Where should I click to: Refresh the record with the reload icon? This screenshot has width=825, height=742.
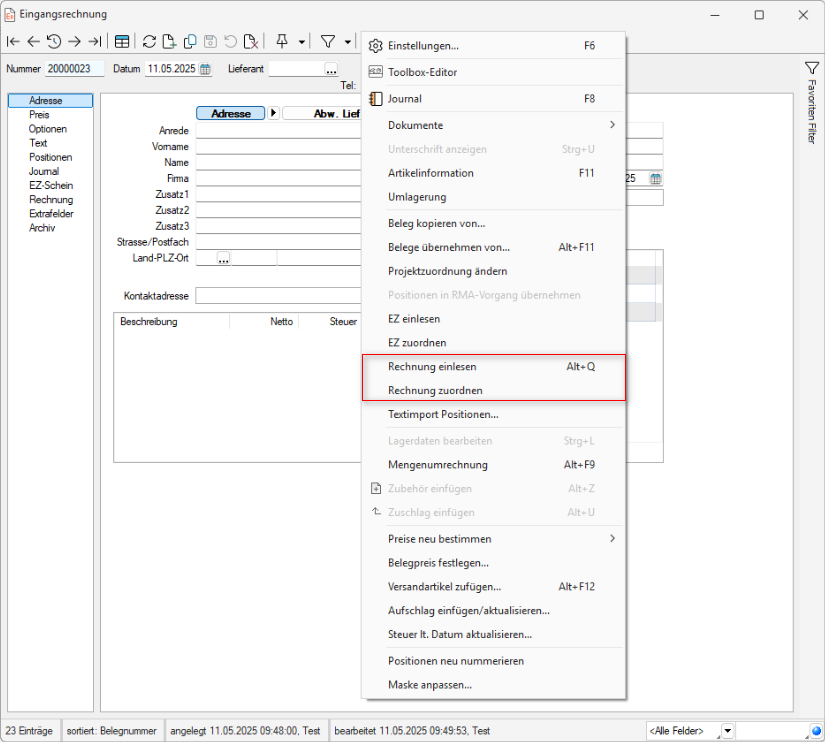click(x=149, y=41)
